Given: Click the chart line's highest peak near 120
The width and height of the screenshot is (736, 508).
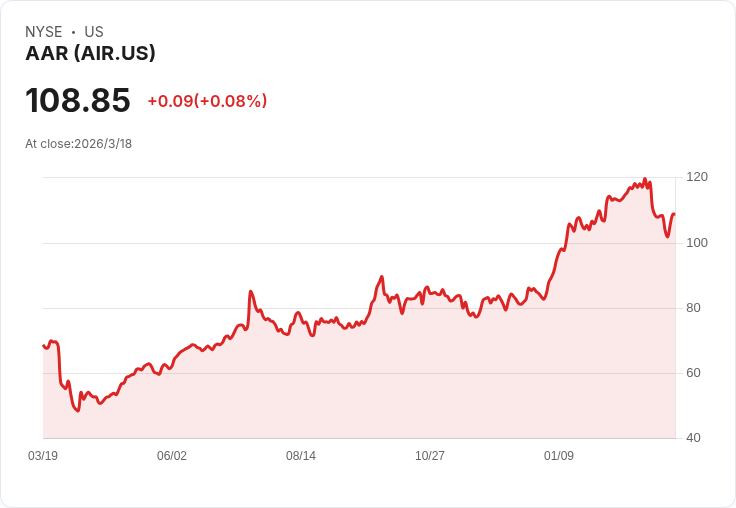Looking at the screenshot, I should point(645,179).
